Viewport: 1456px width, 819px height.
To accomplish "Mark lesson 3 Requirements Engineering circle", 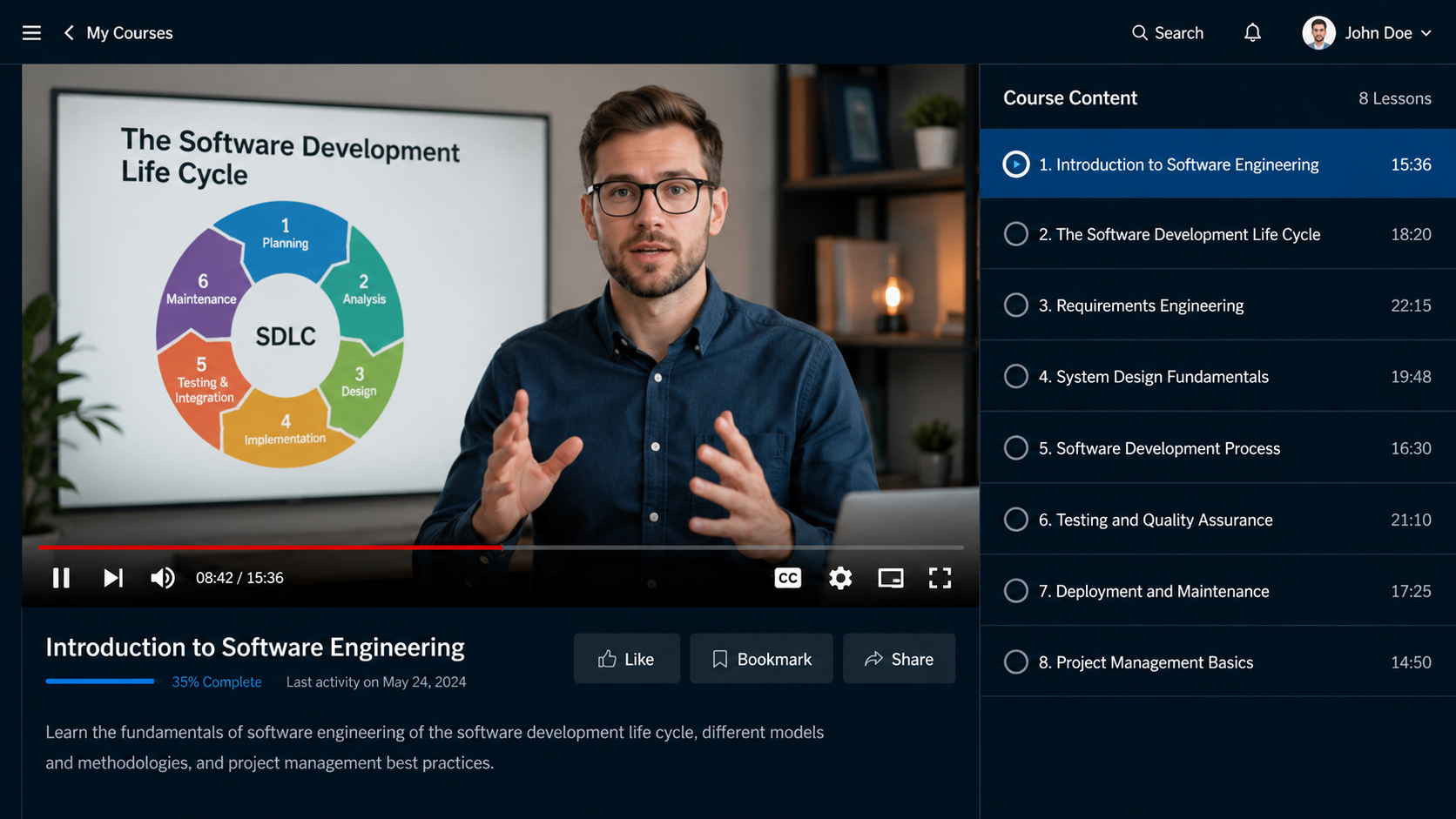I will 1015,305.
